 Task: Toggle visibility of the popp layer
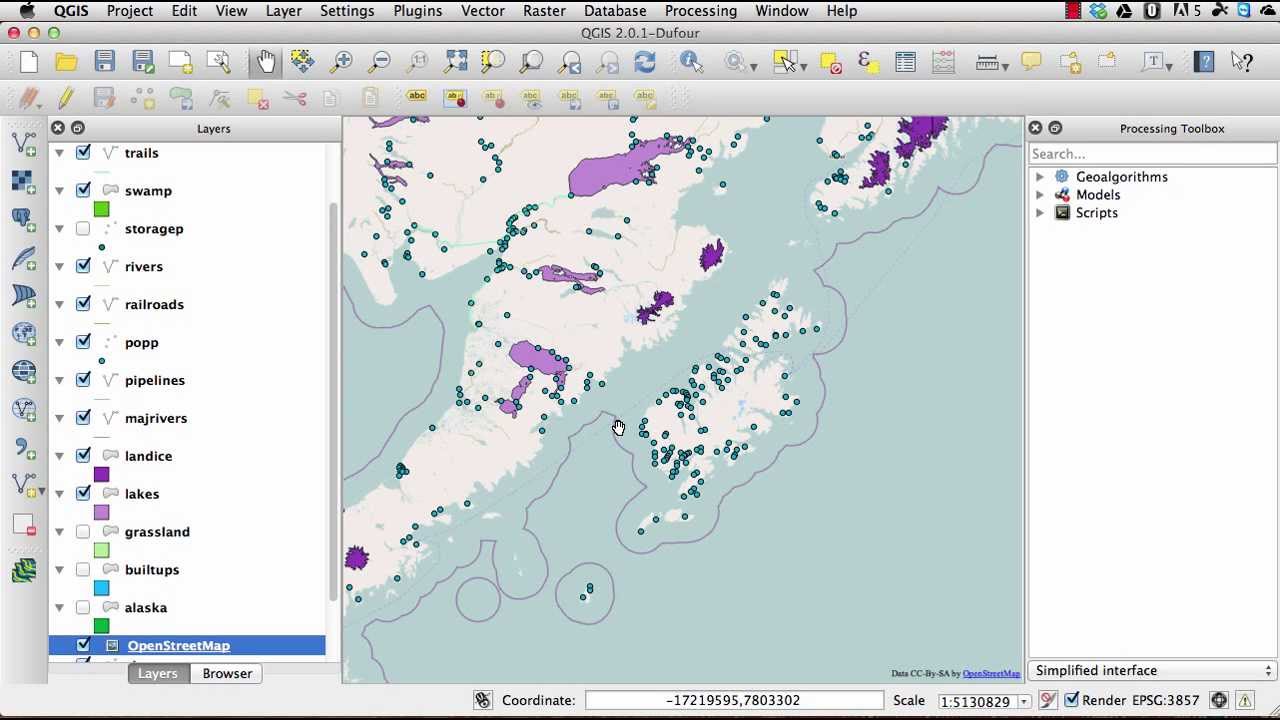coord(83,343)
